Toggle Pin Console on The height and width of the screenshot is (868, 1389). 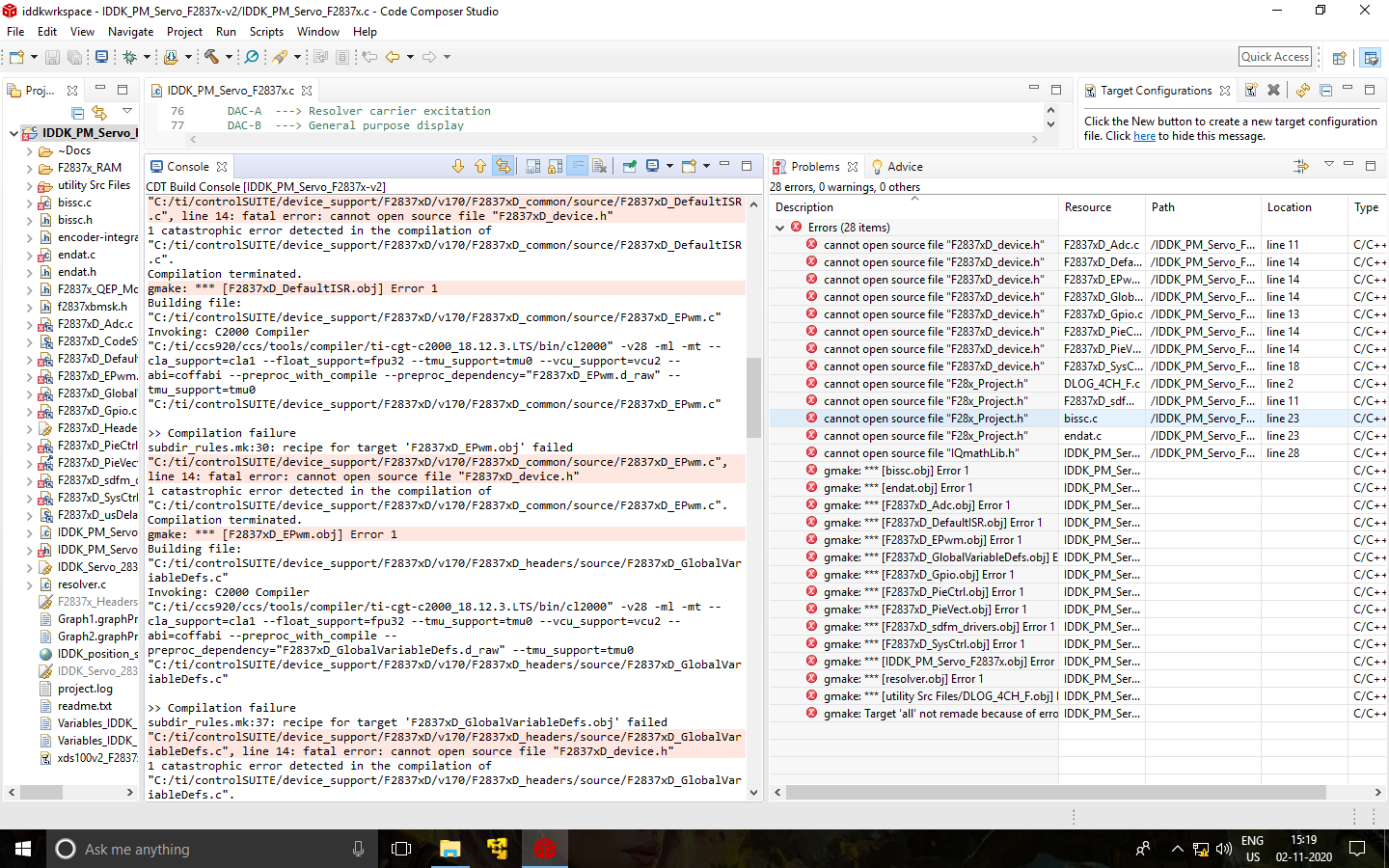tap(631, 166)
